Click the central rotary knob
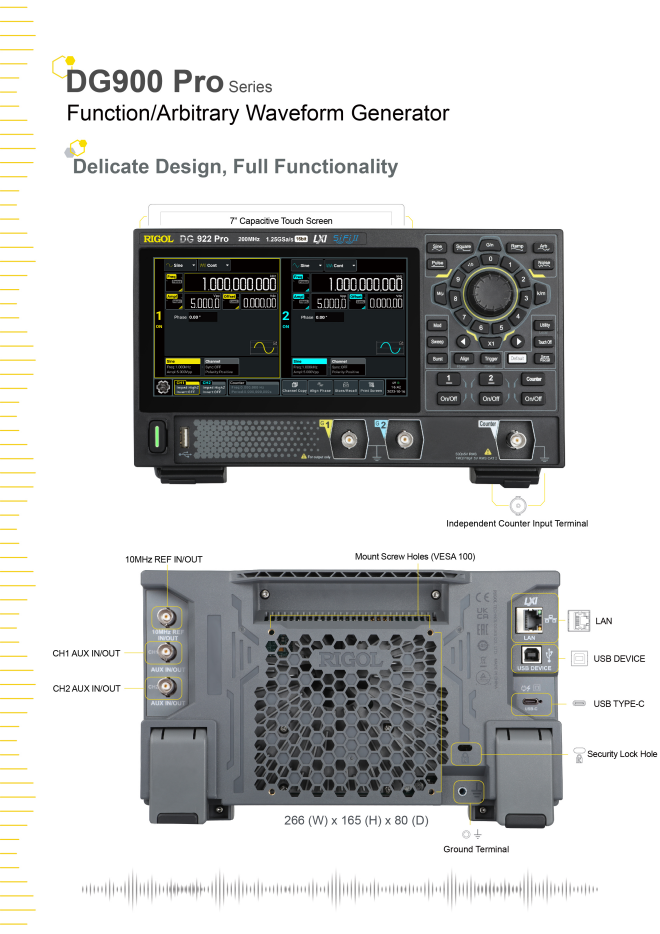Image resolution: width=660 pixels, height=934 pixels. click(x=490, y=292)
